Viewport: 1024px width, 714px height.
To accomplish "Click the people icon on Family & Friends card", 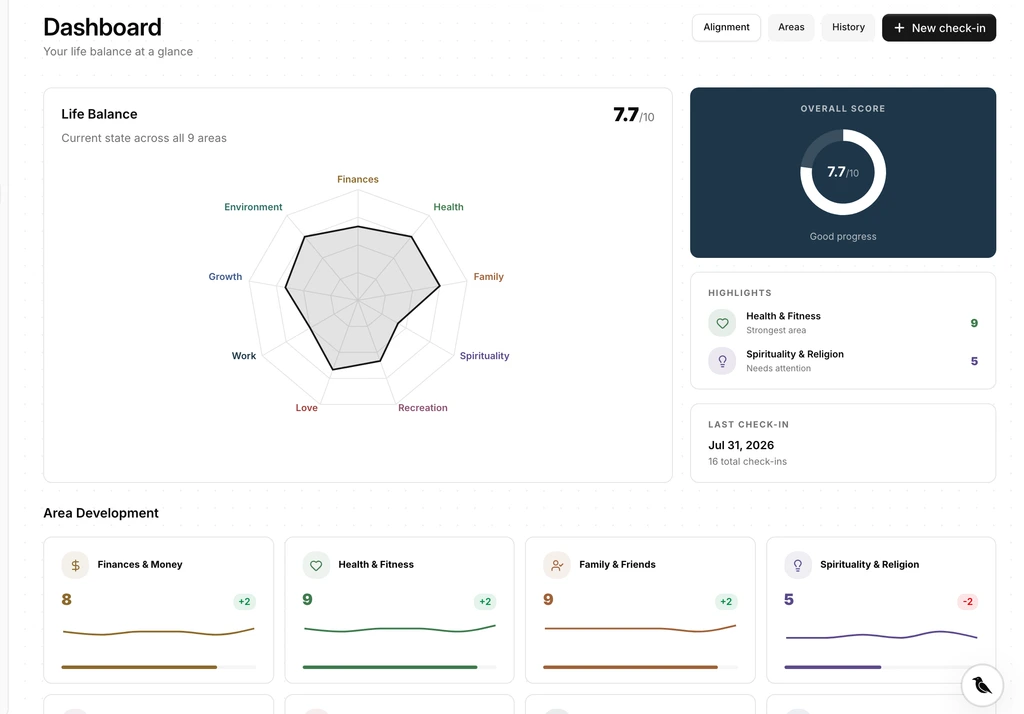I will point(557,565).
